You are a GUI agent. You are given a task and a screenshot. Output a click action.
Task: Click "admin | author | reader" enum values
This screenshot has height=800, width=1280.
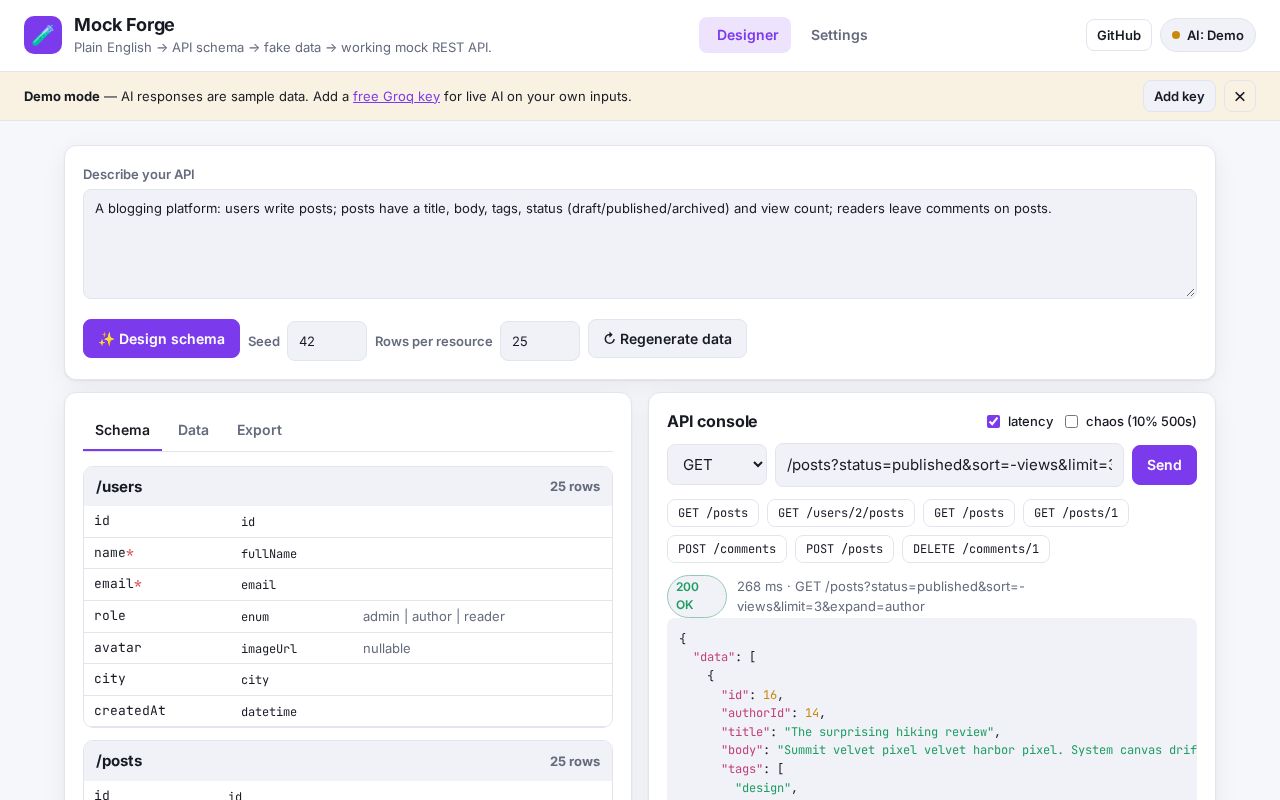click(434, 617)
